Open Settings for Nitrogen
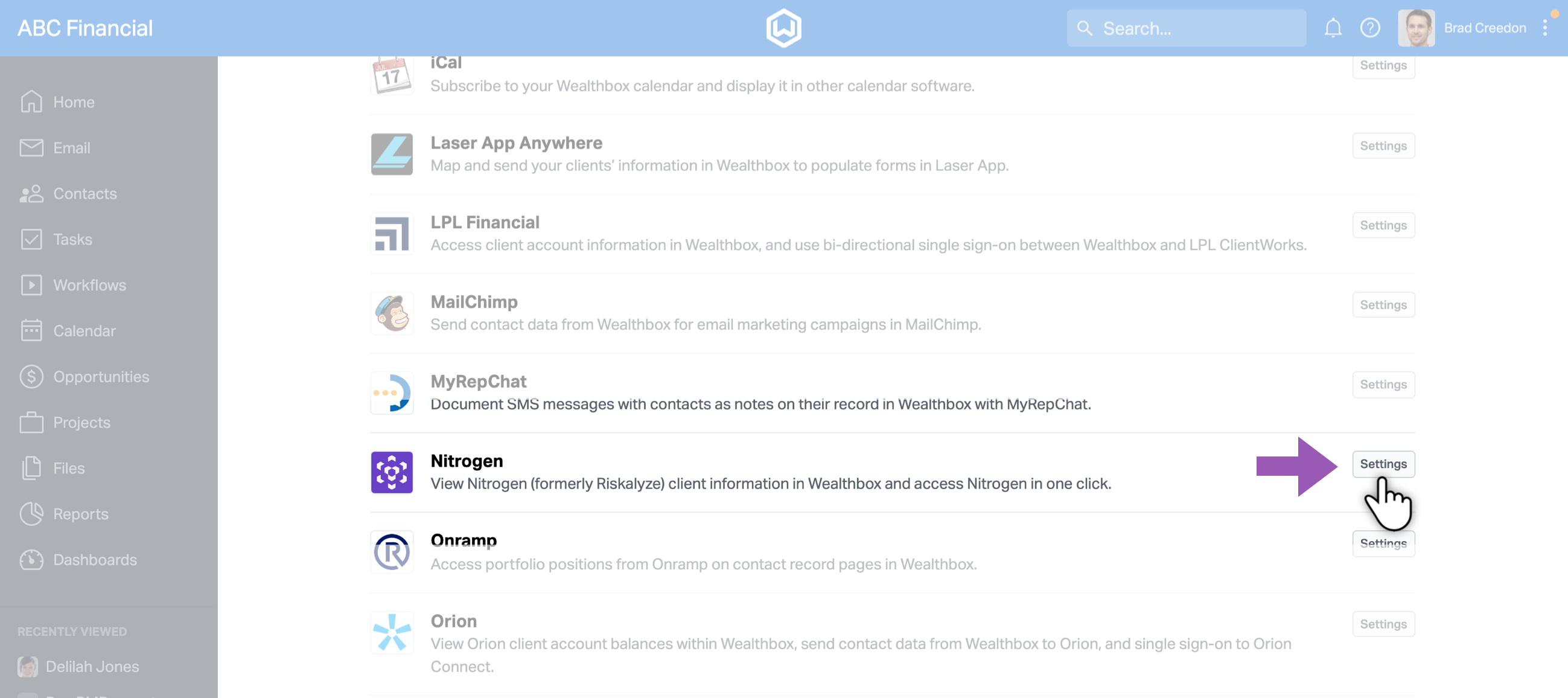The width and height of the screenshot is (1568, 698). (x=1383, y=464)
